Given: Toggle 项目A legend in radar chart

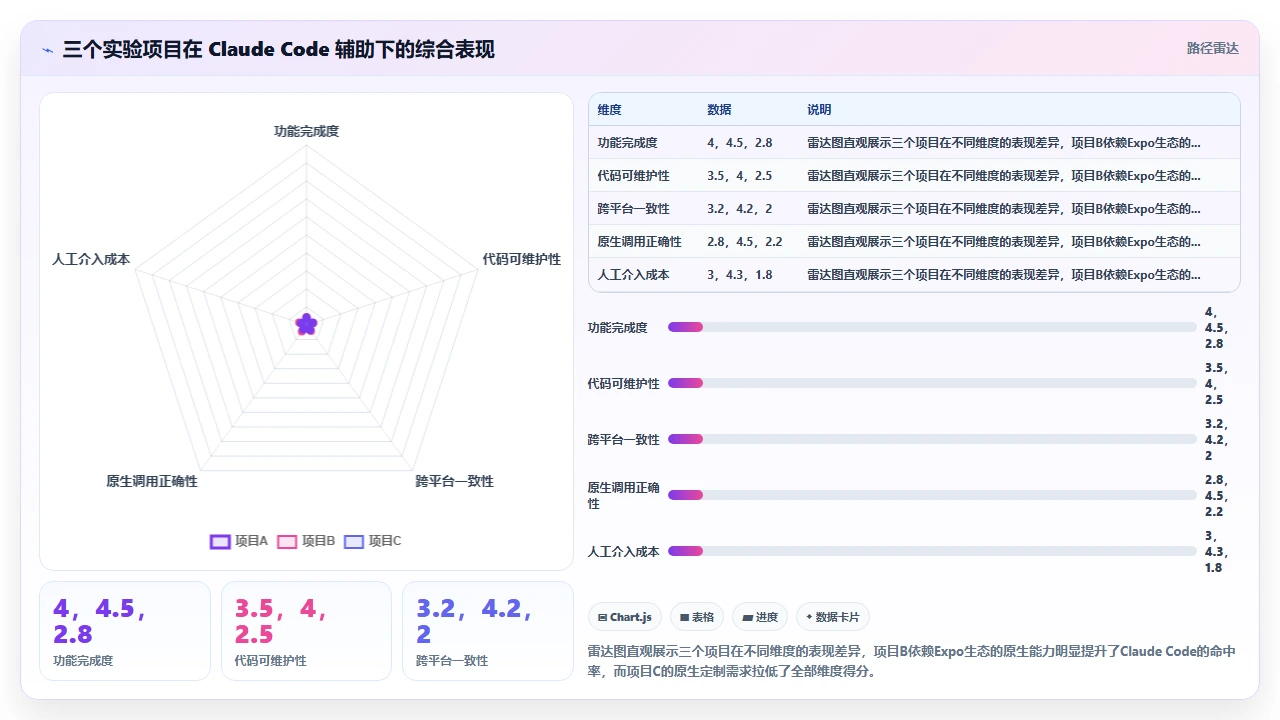Looking at the screenshot, I should [239, 541].
